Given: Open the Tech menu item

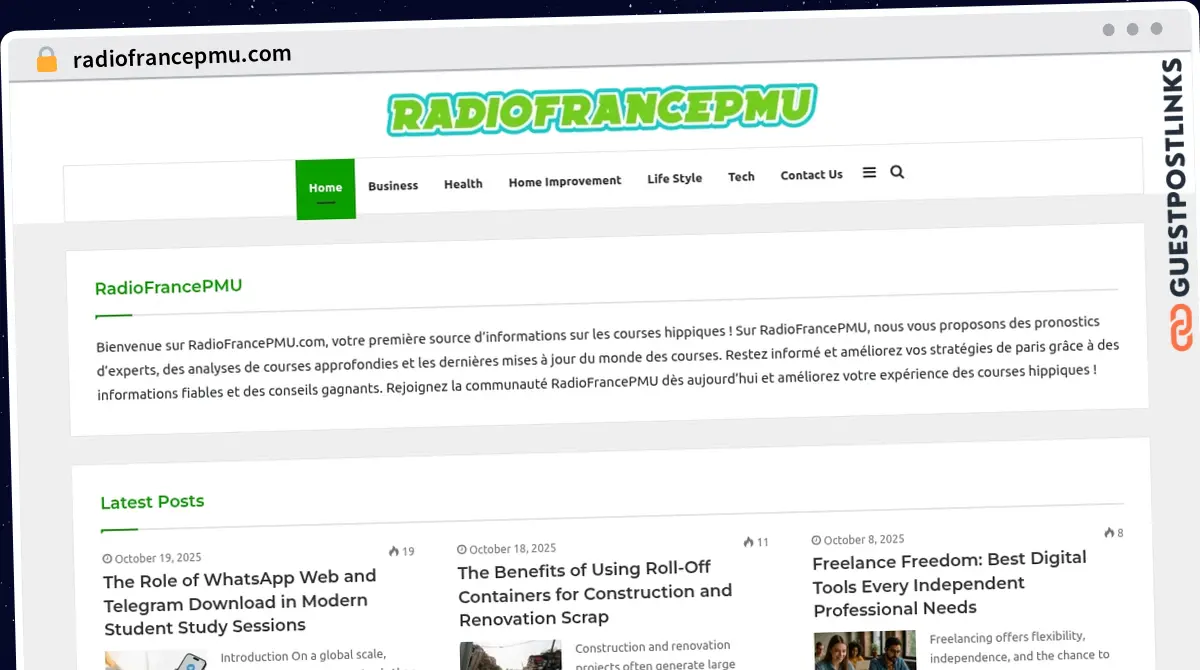Looking at the screenshot, I should click(741, 177).
